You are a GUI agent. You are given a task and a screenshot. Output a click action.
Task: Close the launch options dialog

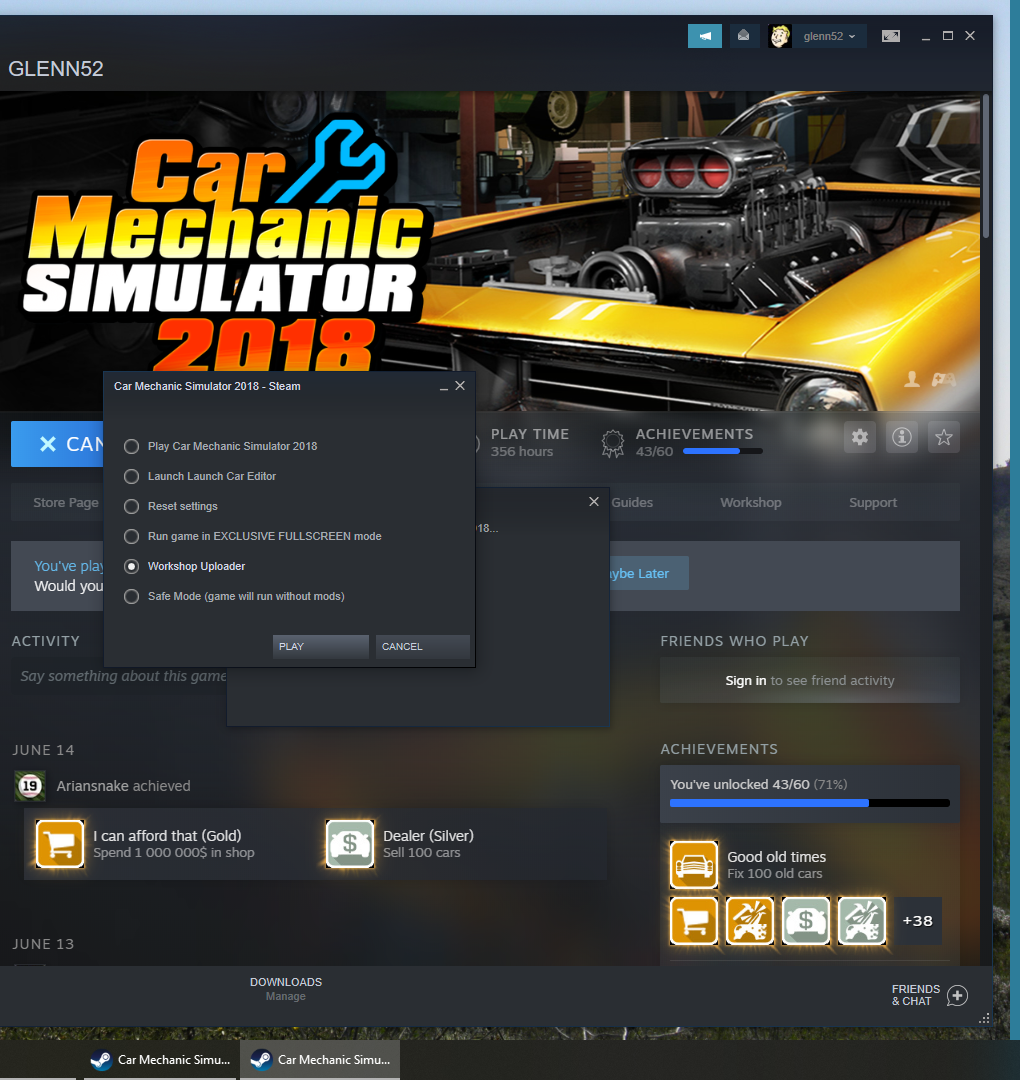tap(460, 386)
